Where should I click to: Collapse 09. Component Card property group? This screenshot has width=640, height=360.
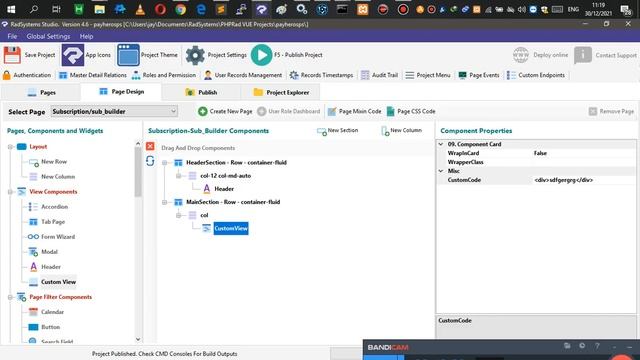(x=441, y=144)
